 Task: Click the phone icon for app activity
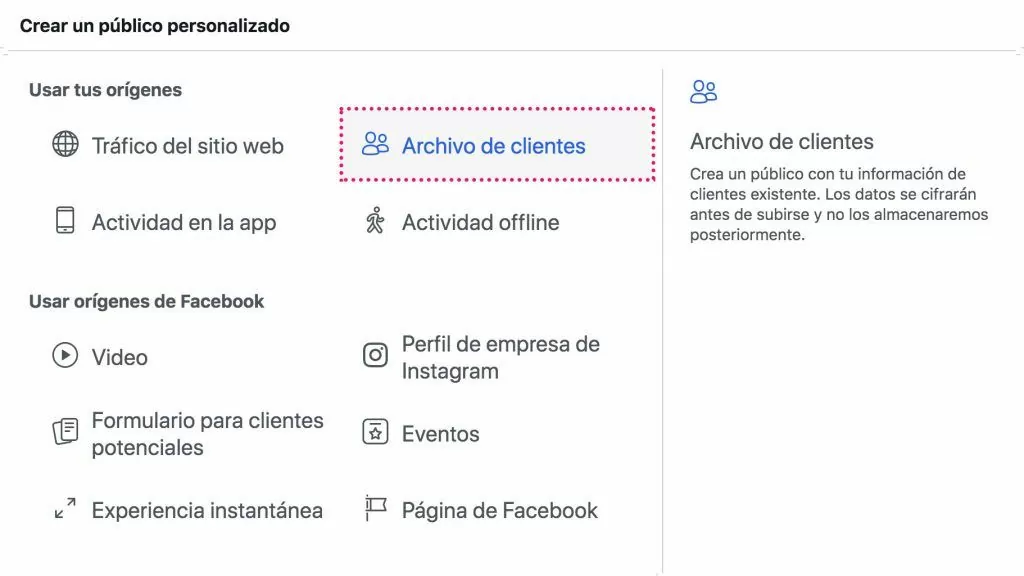pos(65,221)
